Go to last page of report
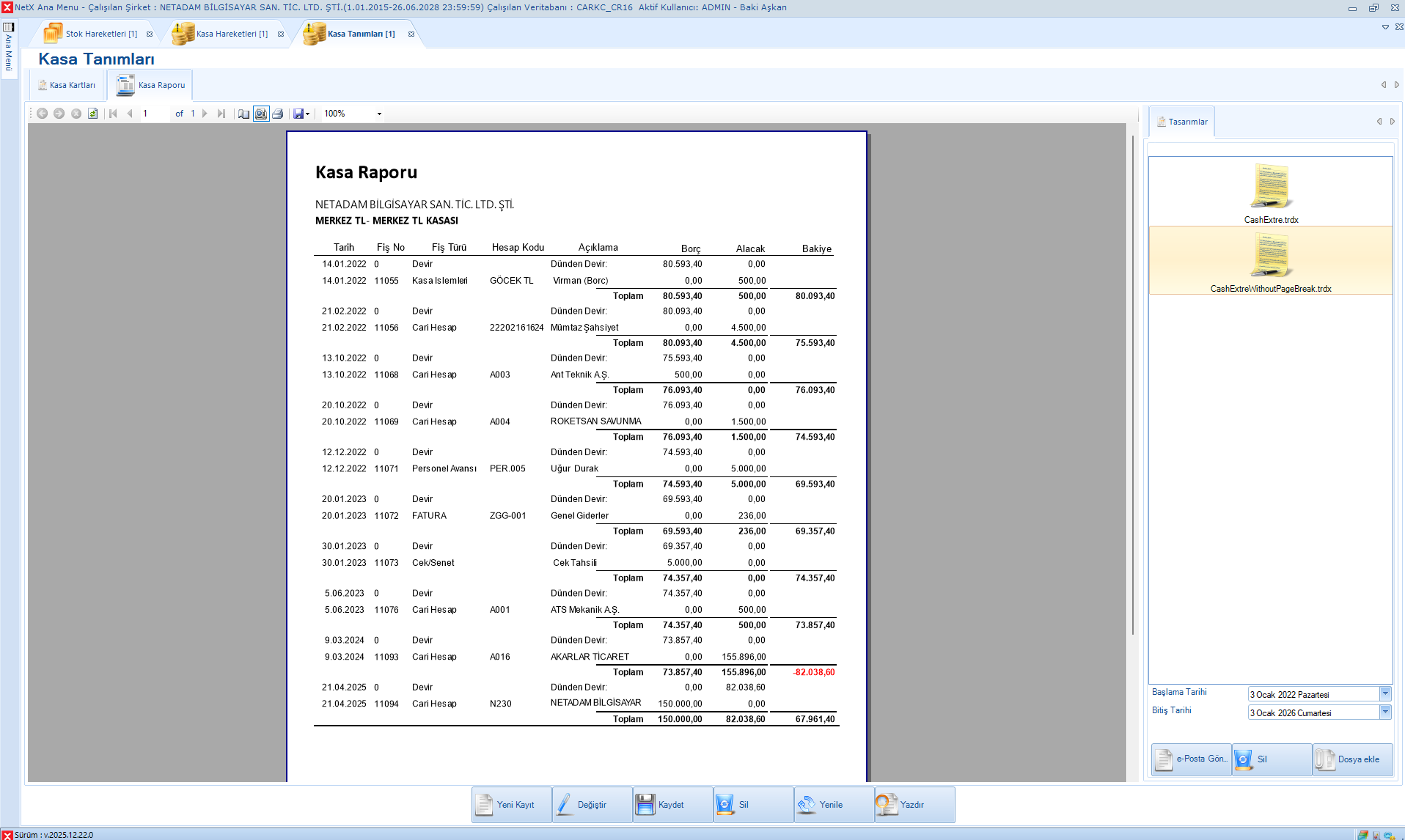Screen dimensions: 1405x840 coord(221,114)
